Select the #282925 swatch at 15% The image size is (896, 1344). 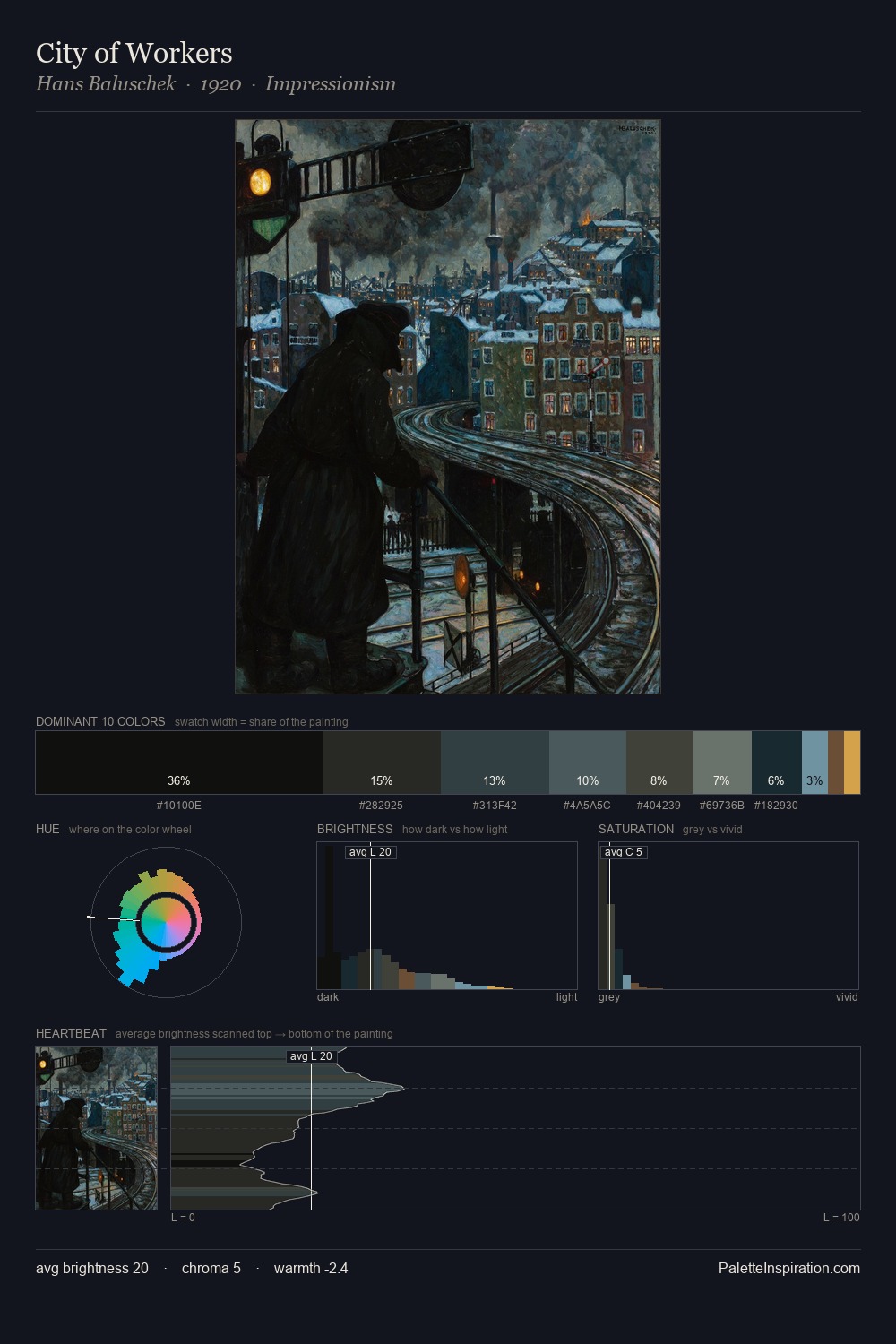[x=382, y=762]
